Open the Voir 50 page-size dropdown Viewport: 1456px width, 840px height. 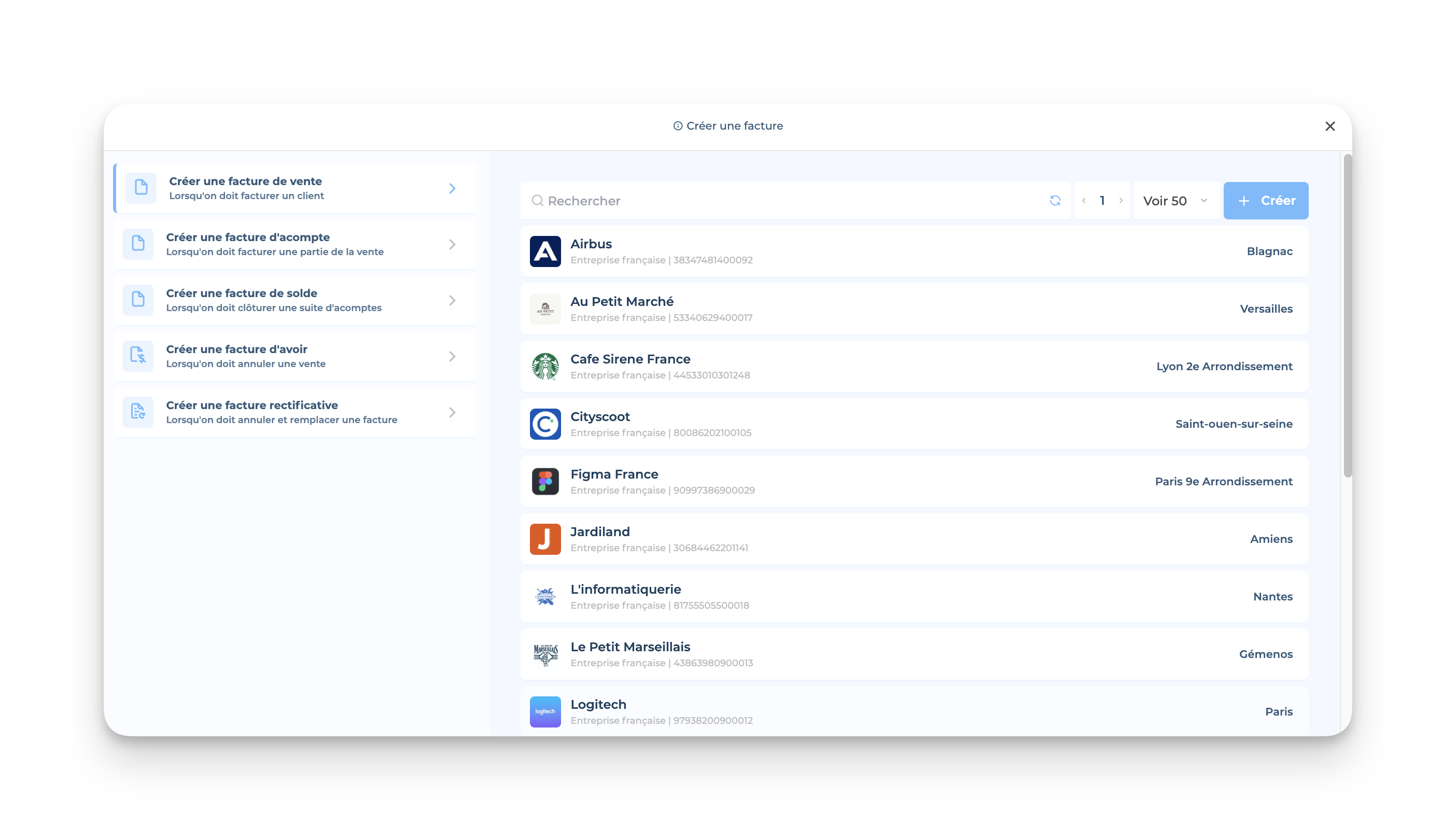click(1175, 200)
